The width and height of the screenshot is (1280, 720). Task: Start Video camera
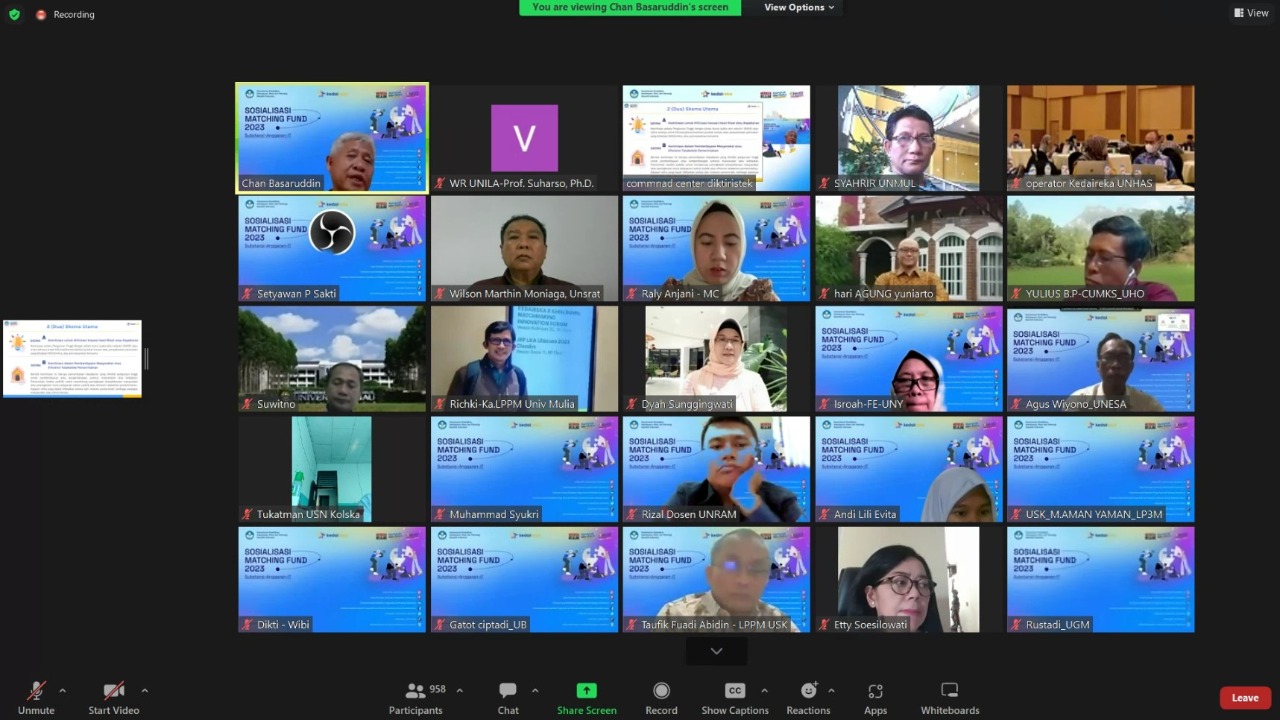pos(113,698)
